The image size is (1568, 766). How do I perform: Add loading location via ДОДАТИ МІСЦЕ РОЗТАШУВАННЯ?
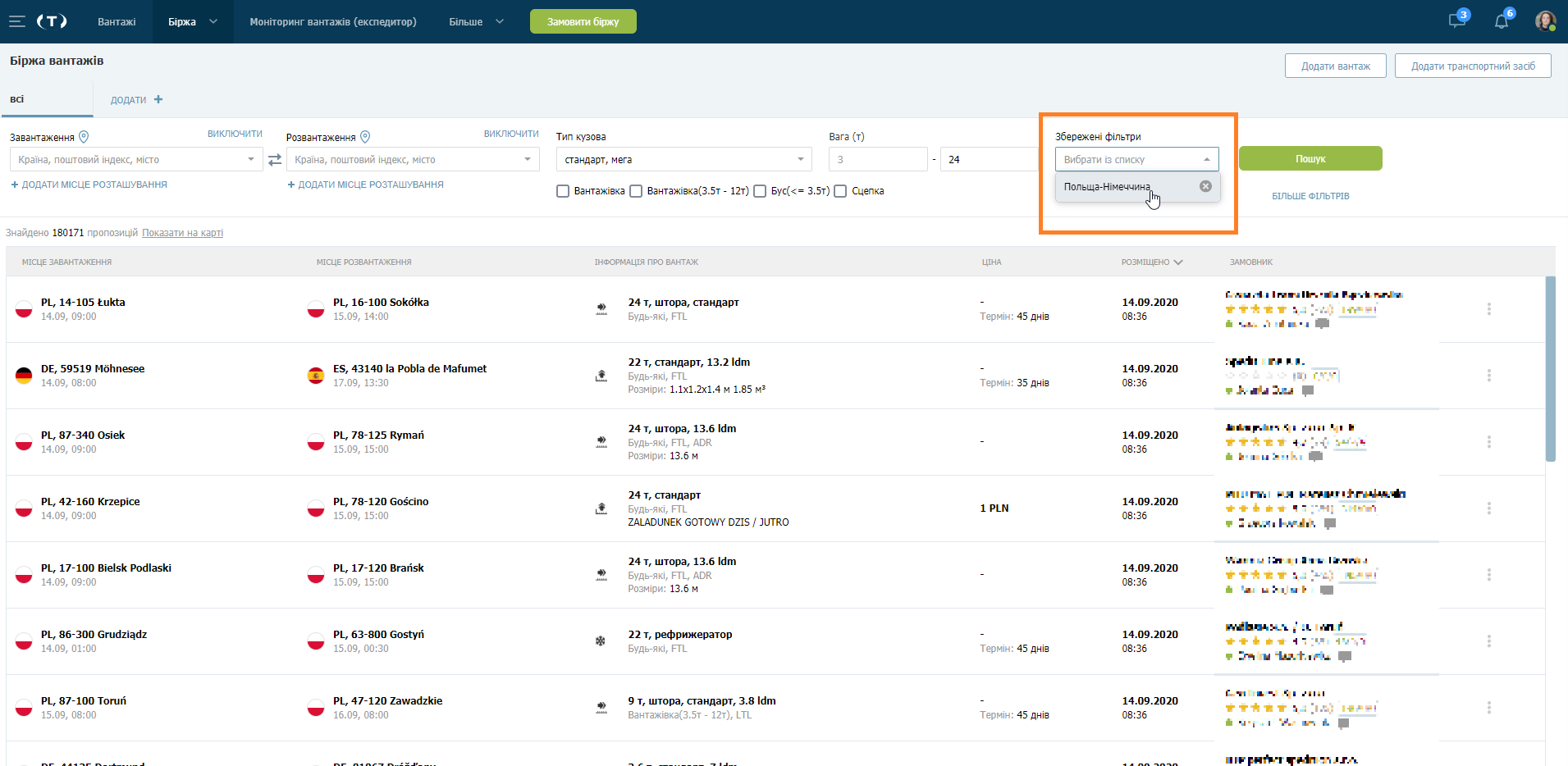pyautogui.click(x=89, y=185)
